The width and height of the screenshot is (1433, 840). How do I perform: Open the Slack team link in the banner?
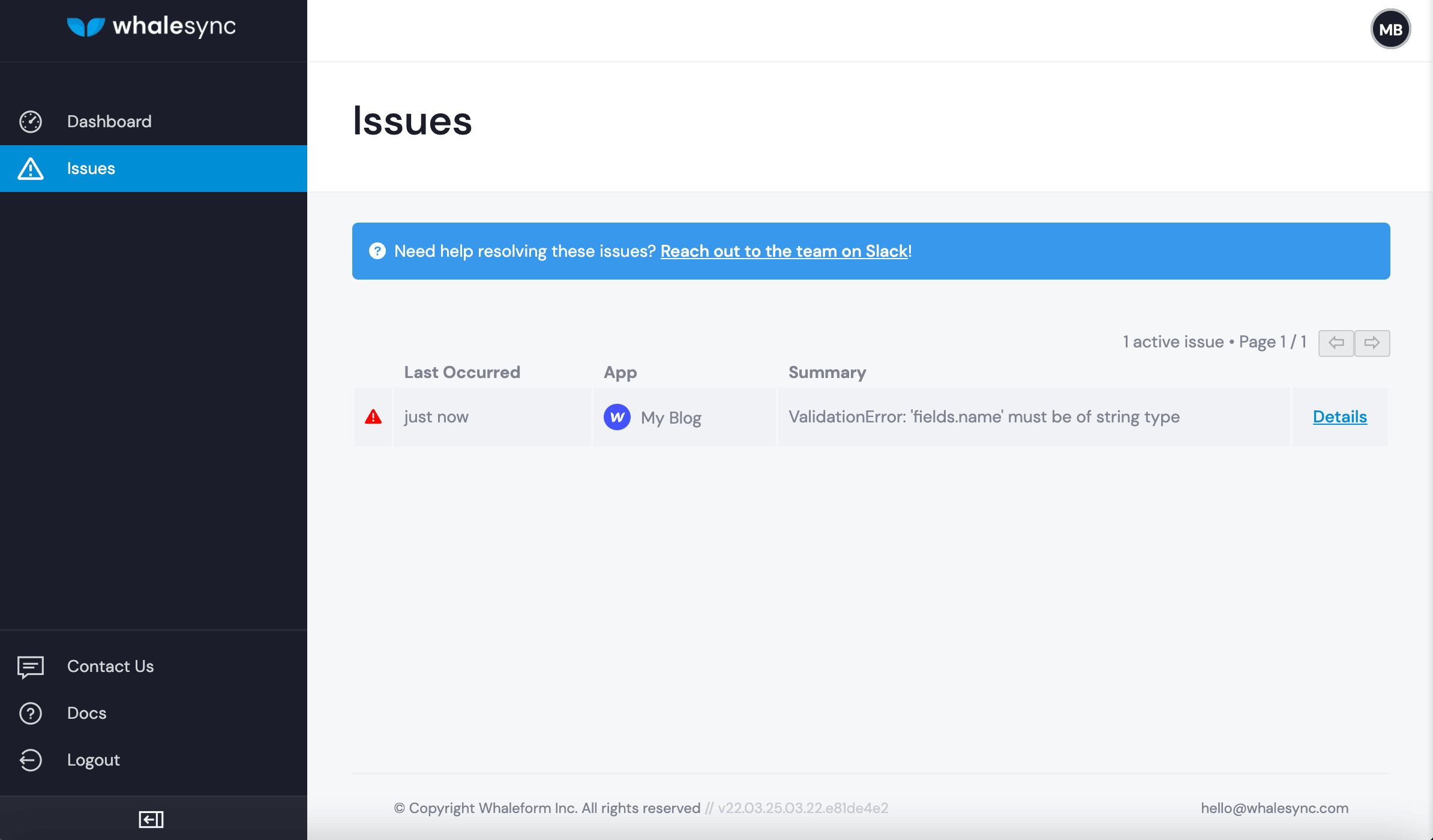[784, 251]
